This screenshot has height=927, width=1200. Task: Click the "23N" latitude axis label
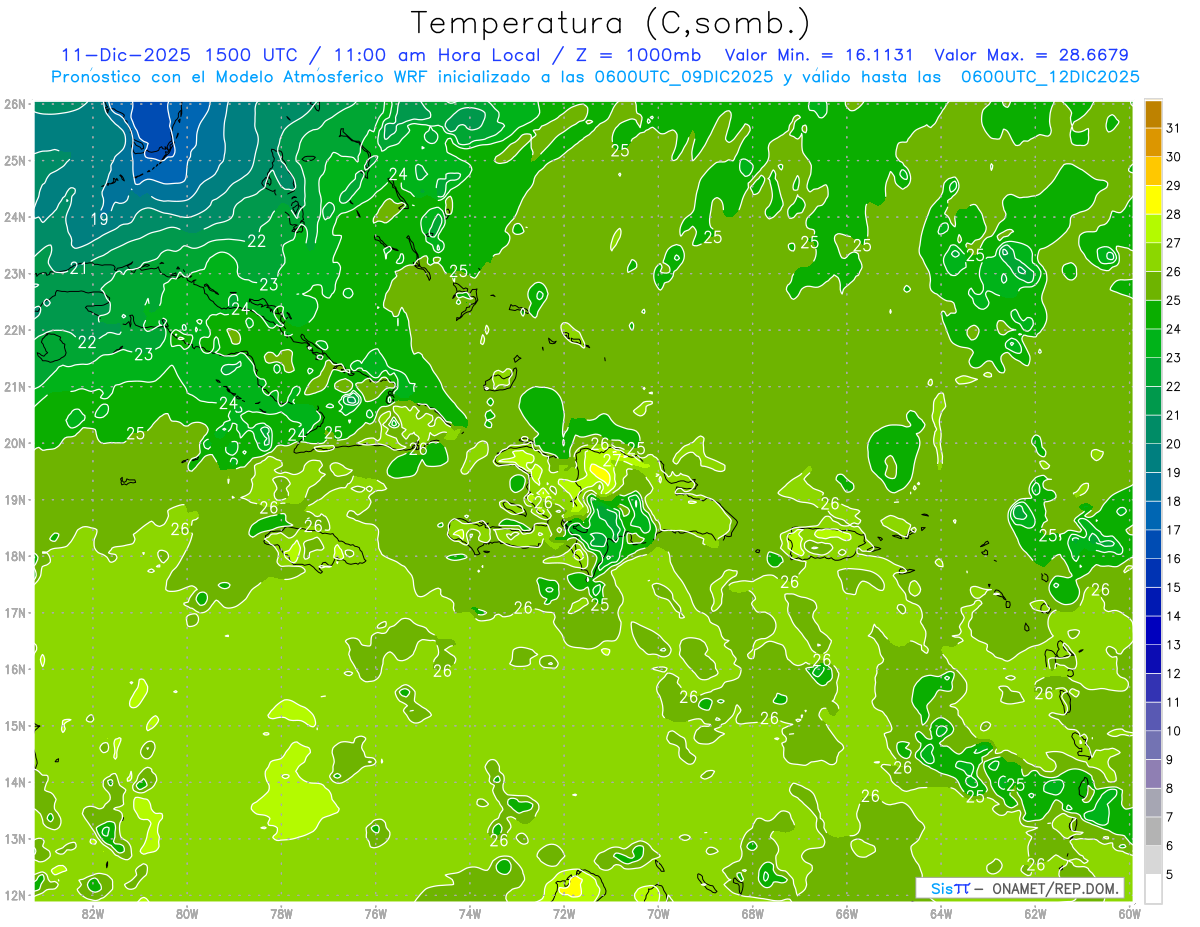(x=14, y=273)
